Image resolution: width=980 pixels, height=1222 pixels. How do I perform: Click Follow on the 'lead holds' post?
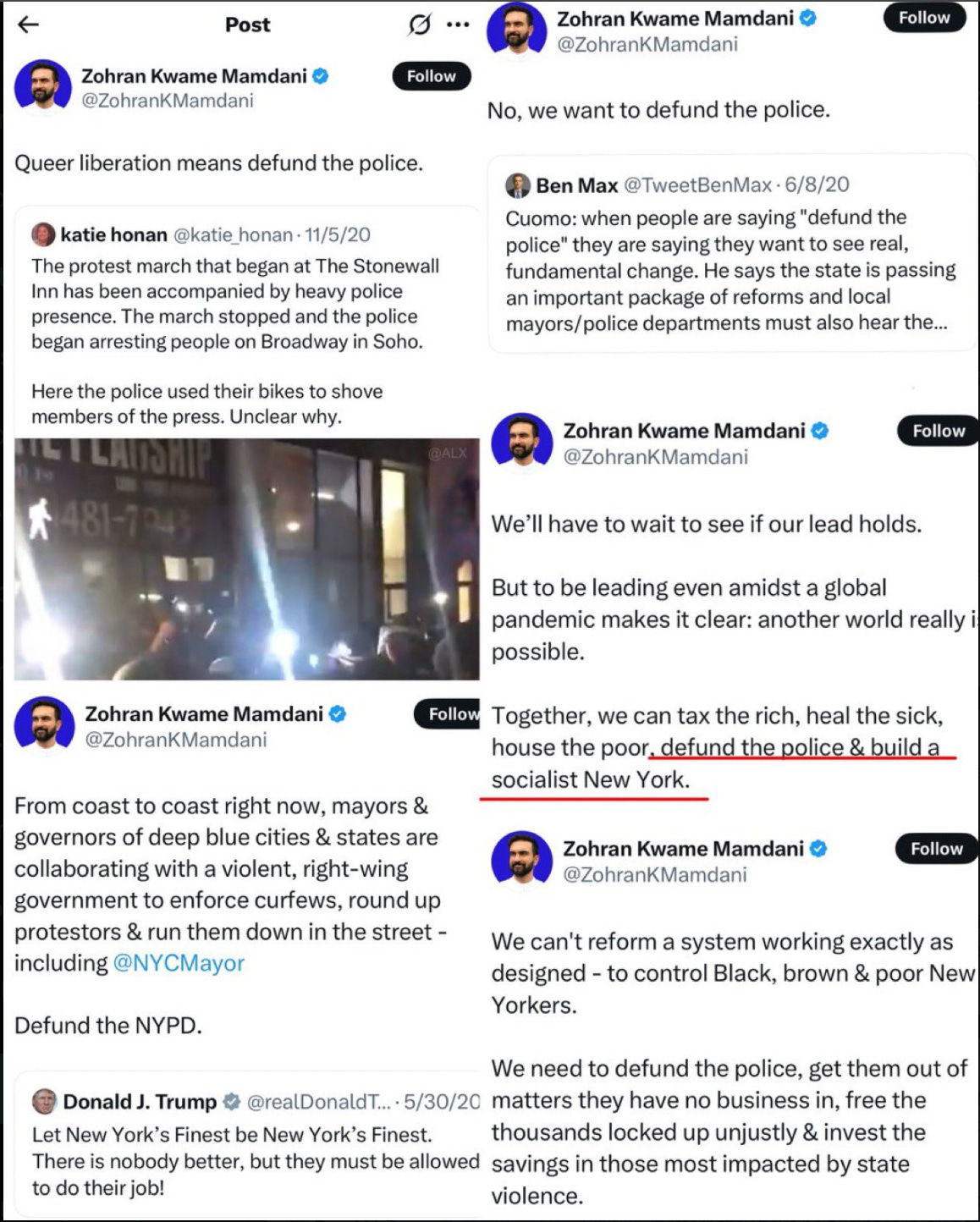pyautogui.click(x=938, y=431)
